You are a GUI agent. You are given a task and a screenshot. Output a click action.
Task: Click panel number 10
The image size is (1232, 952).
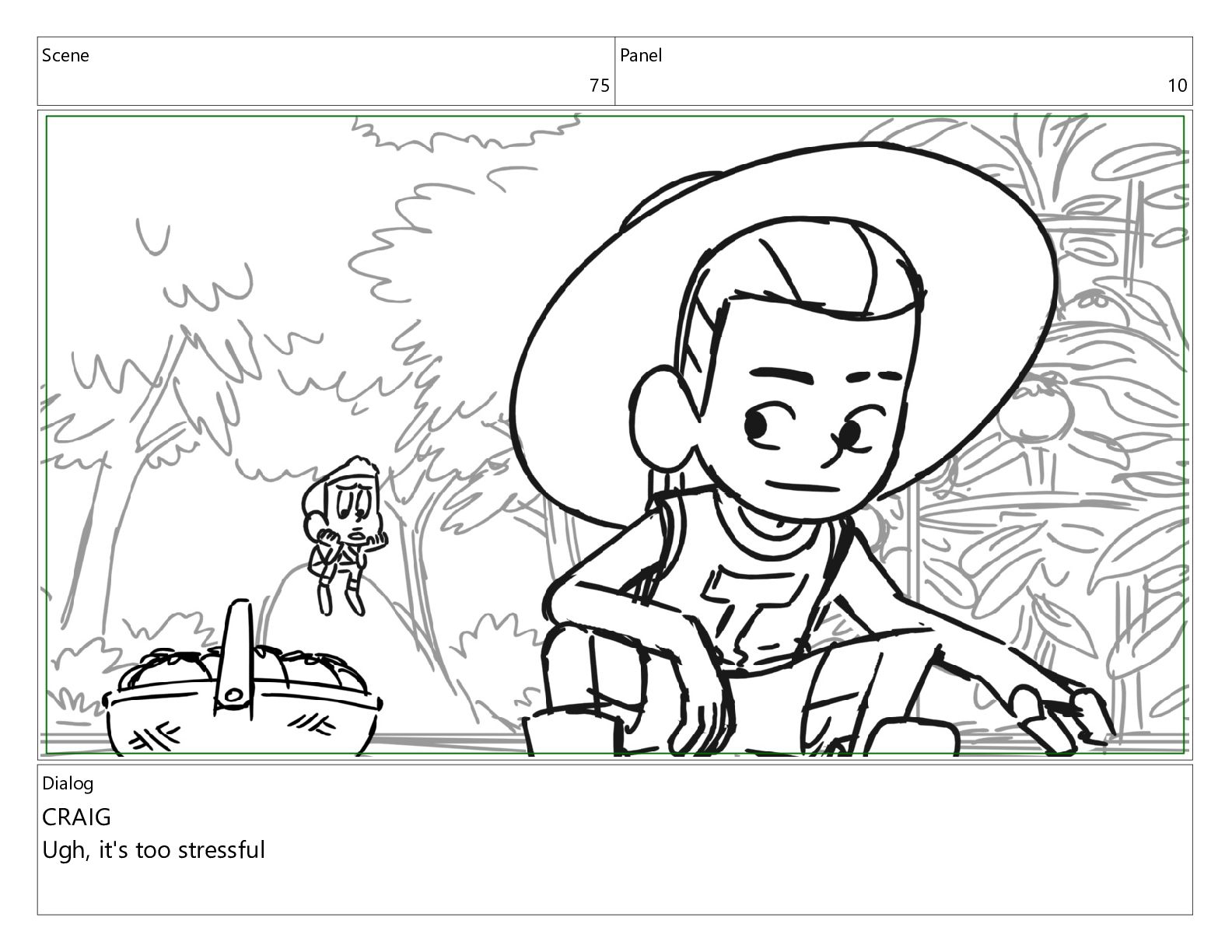[1178, 86]
